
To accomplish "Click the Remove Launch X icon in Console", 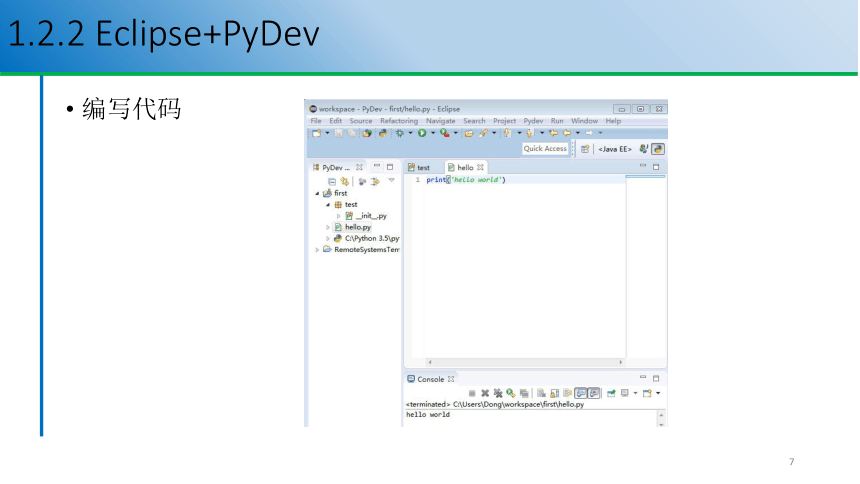I will [x=485, y=393].
